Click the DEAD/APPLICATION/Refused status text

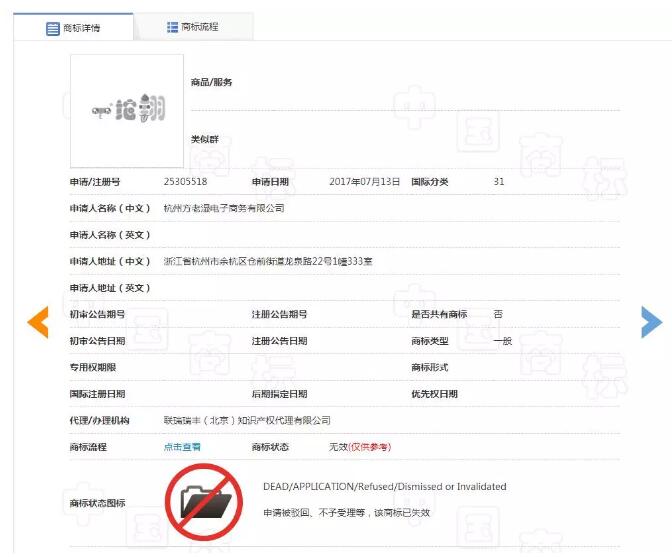pyautogui.click(x=385, y=487)
